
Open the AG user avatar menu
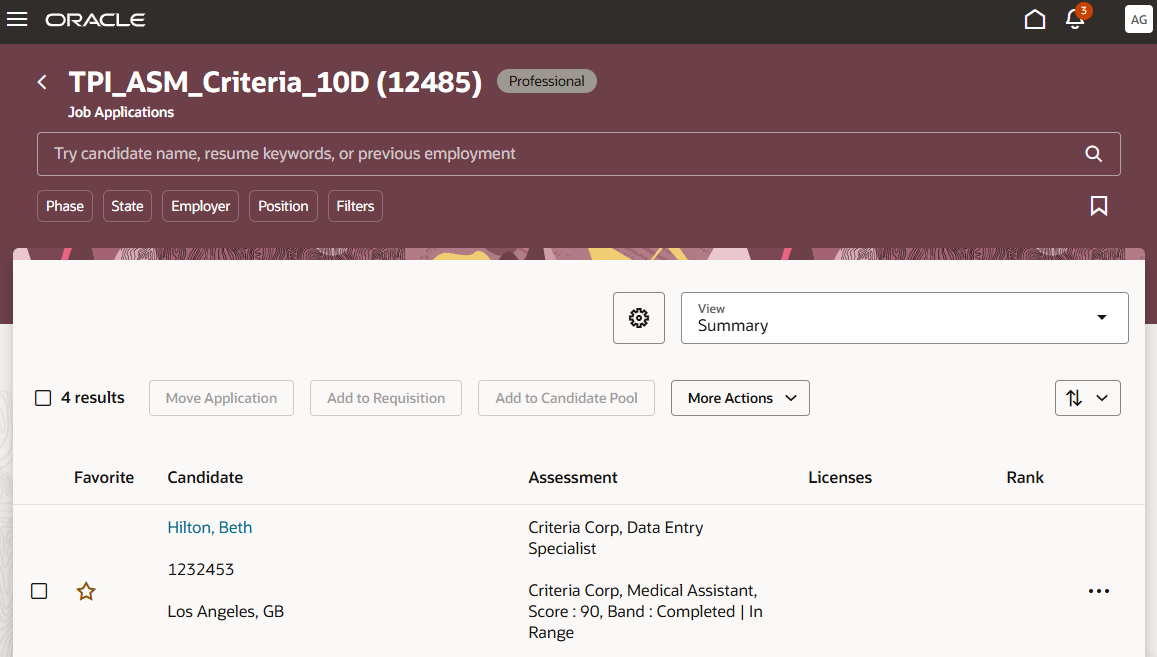pos(1138,20)
